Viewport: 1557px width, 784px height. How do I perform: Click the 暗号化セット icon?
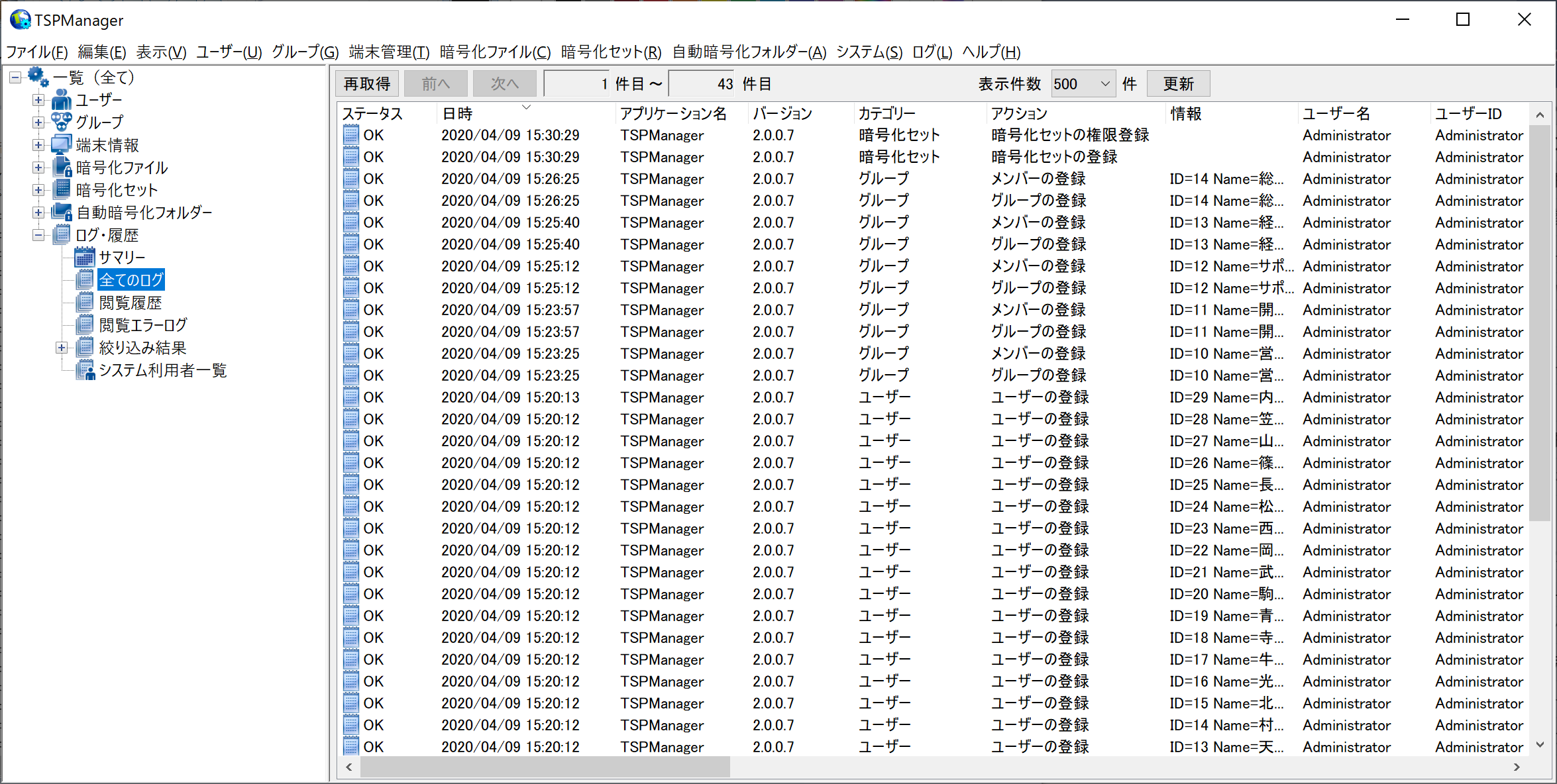[x=62, y=190]
